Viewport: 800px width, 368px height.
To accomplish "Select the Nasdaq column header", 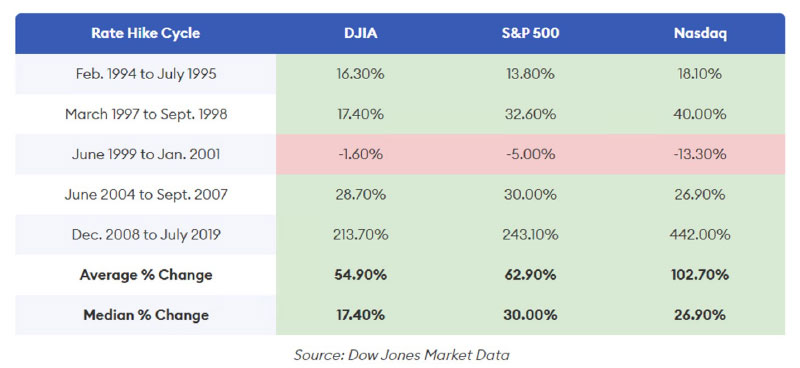I will (x=700, y=34).
